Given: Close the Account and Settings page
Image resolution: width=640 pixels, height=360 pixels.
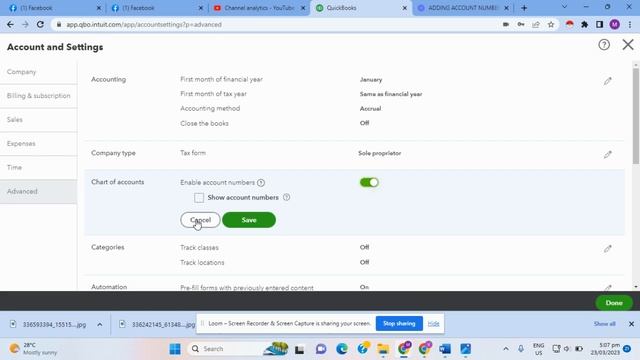Looking at the screenshot, I should coord(628,44).
